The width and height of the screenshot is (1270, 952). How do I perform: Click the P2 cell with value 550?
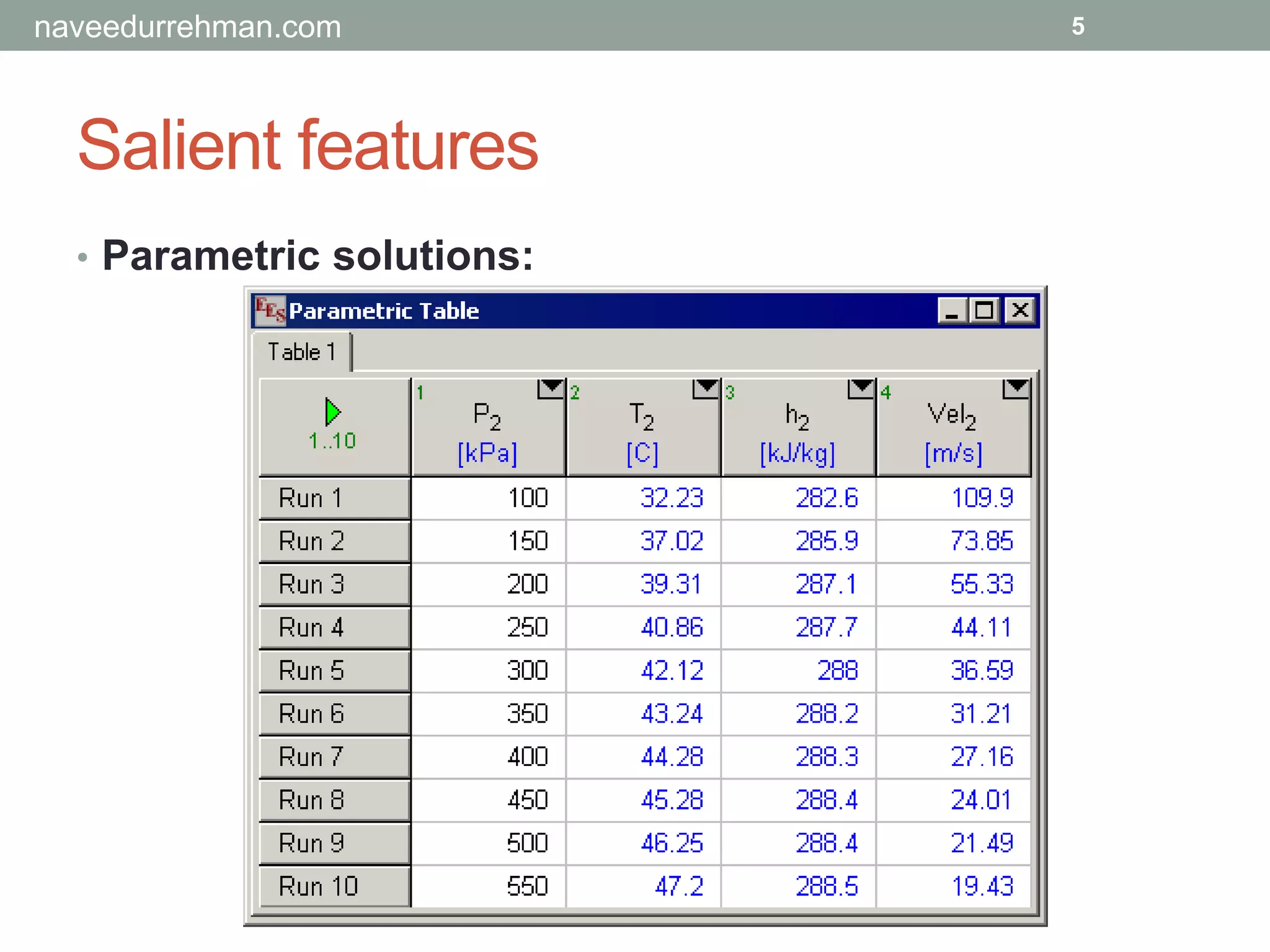pyautogui.click(x=489, y=886)
